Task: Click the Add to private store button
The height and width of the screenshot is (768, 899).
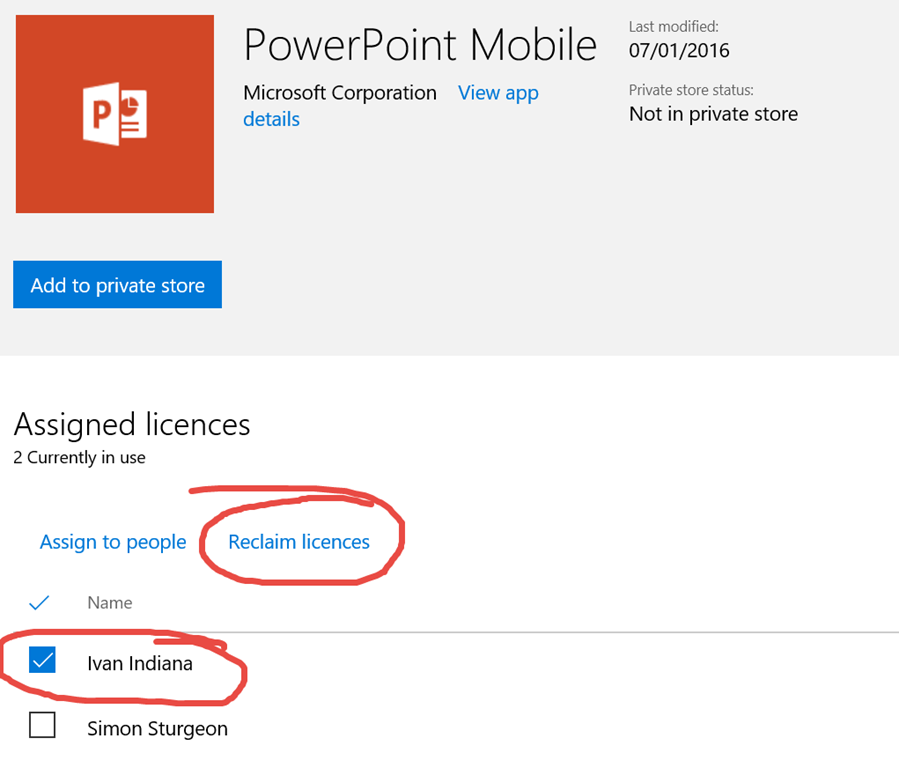Action: coord(118,285)
